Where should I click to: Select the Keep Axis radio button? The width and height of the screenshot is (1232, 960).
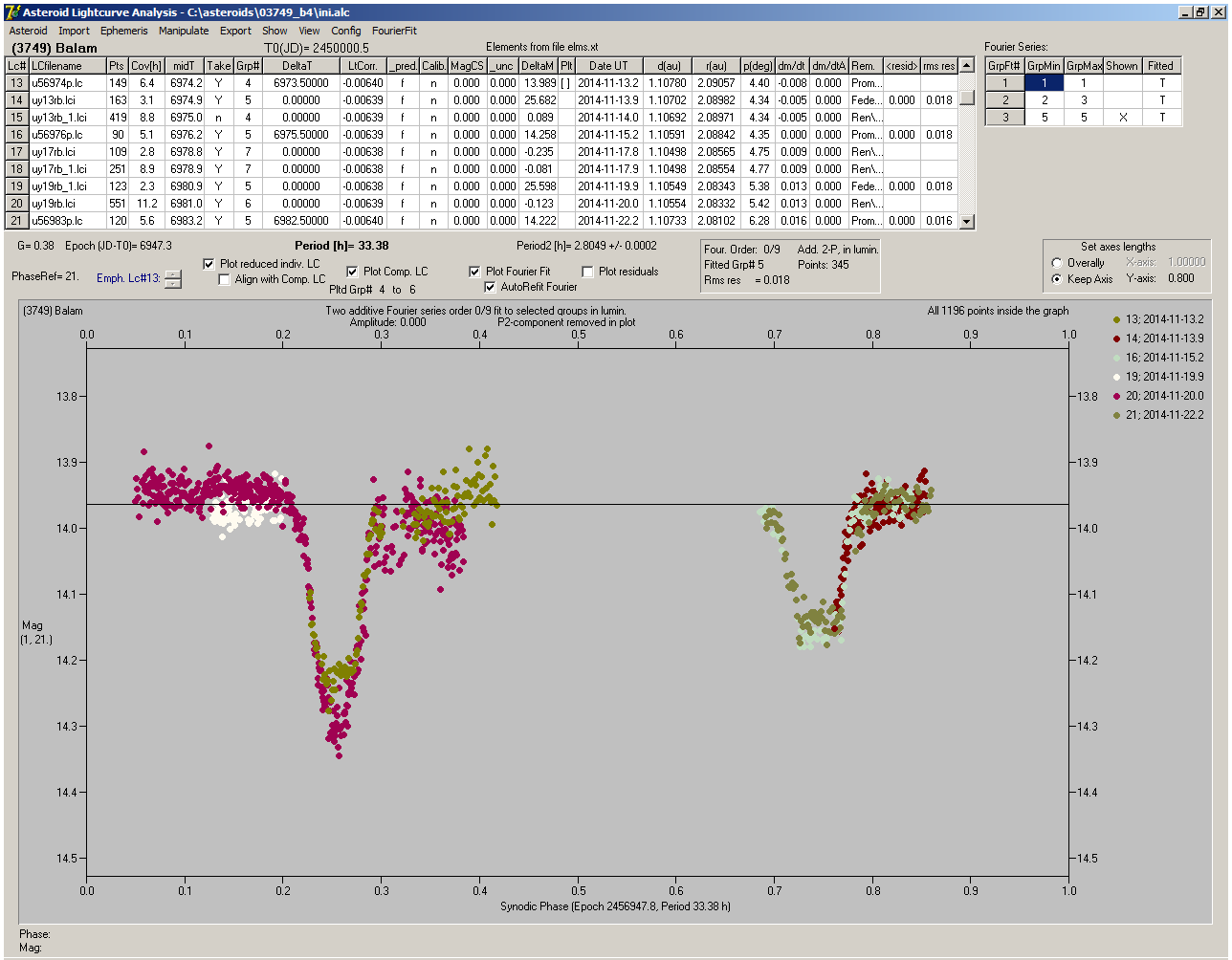[x=1056, y=279]
